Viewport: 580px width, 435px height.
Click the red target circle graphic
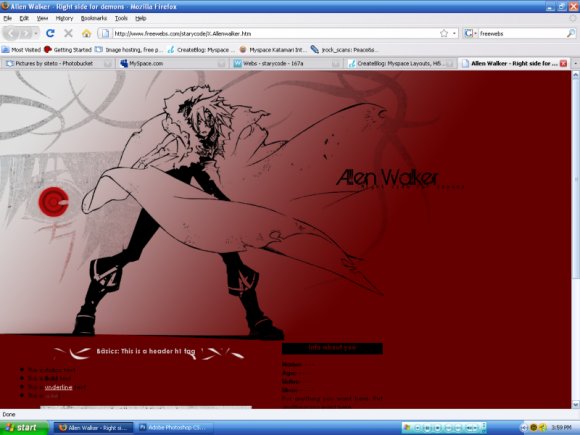point(54,202)
